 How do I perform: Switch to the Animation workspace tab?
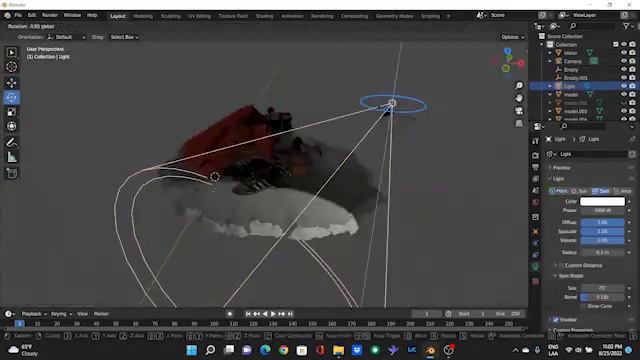tap(292, 16)
